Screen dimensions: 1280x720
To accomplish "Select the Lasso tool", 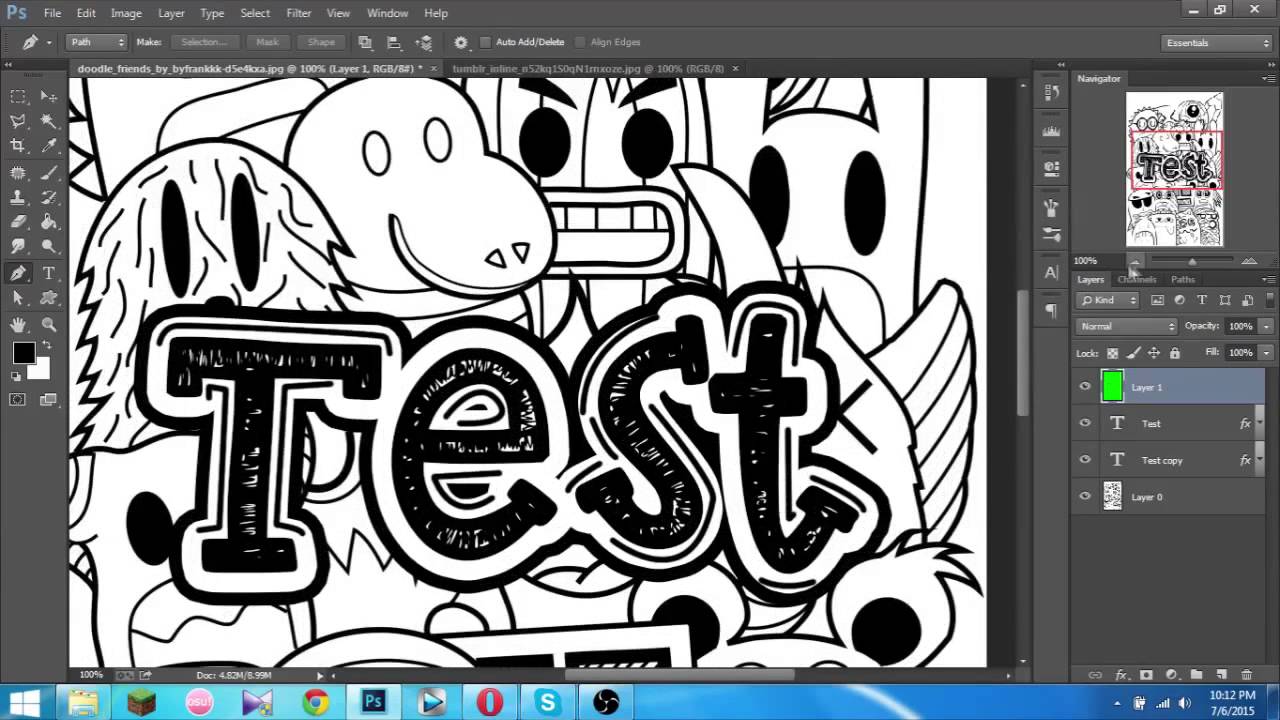I will pyautogui.click(x=18, y=121).
